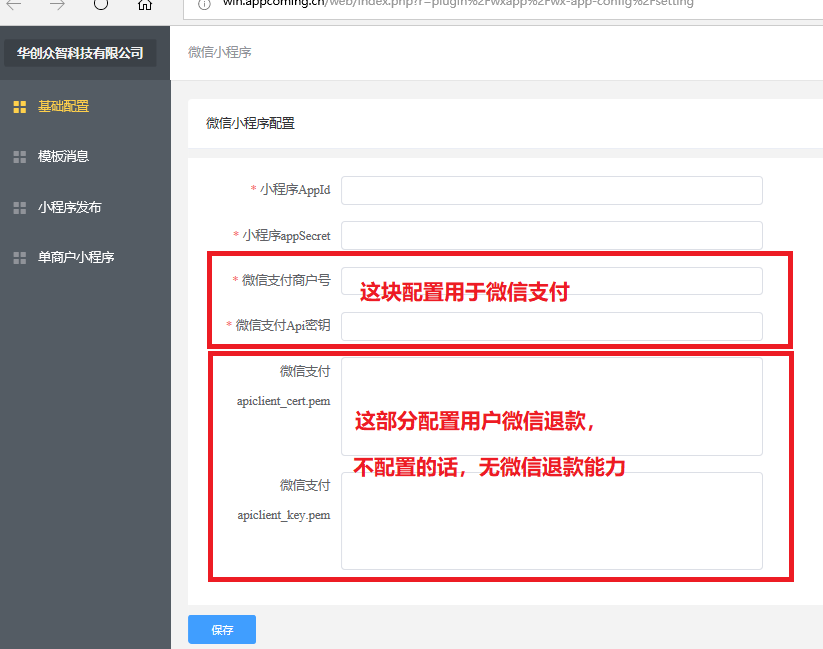Click the grid icon beside 基础配置
Screen dimensions: 823x649
19,107
